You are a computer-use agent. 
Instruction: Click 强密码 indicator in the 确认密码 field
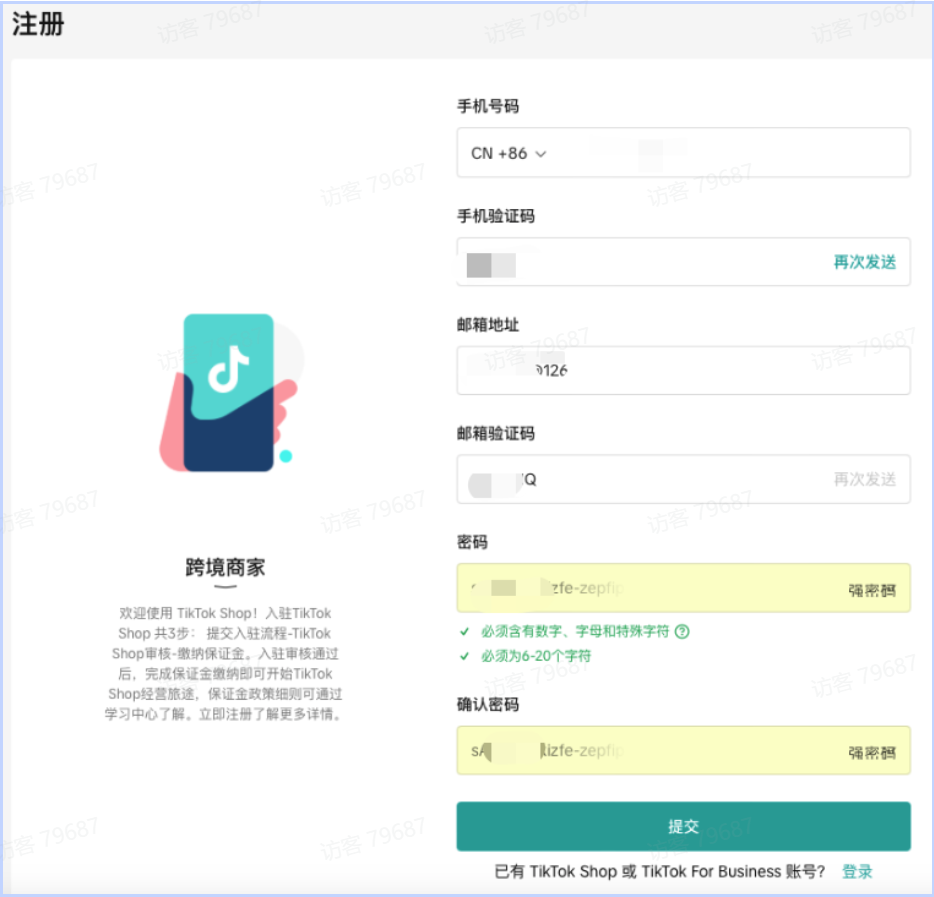(x=871, y=752)
